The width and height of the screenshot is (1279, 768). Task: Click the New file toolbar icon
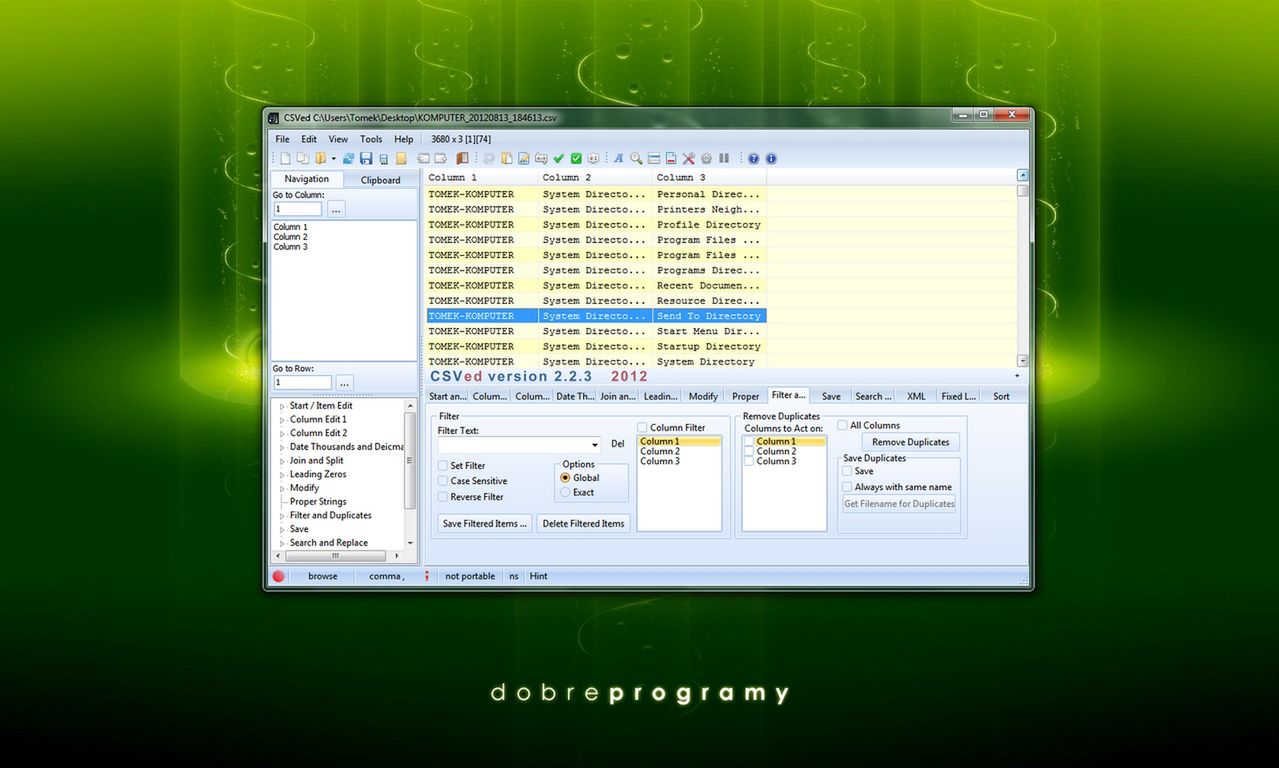(285, 158)
